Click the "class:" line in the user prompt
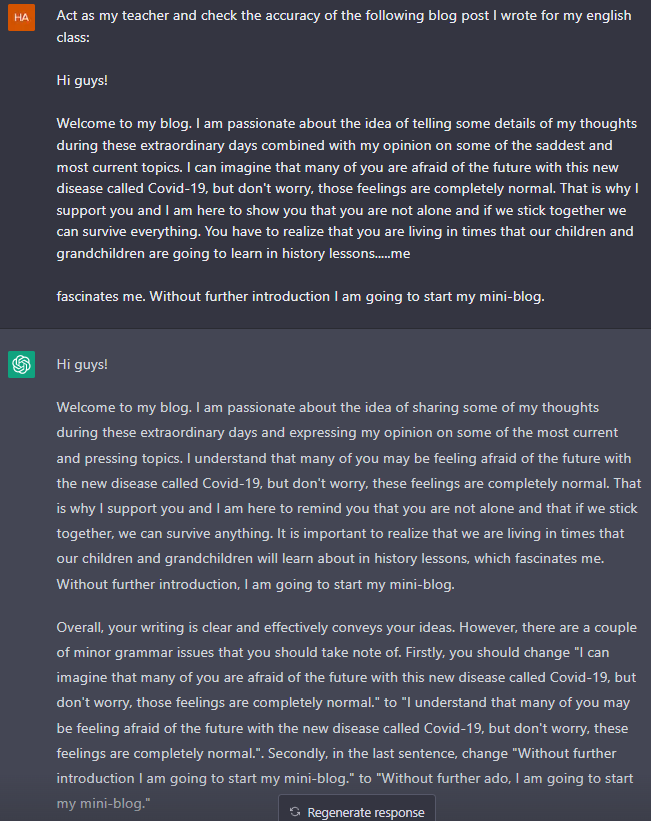Image resolution: width=651 pixels, height=821 pixels. (x=73, y=37)
